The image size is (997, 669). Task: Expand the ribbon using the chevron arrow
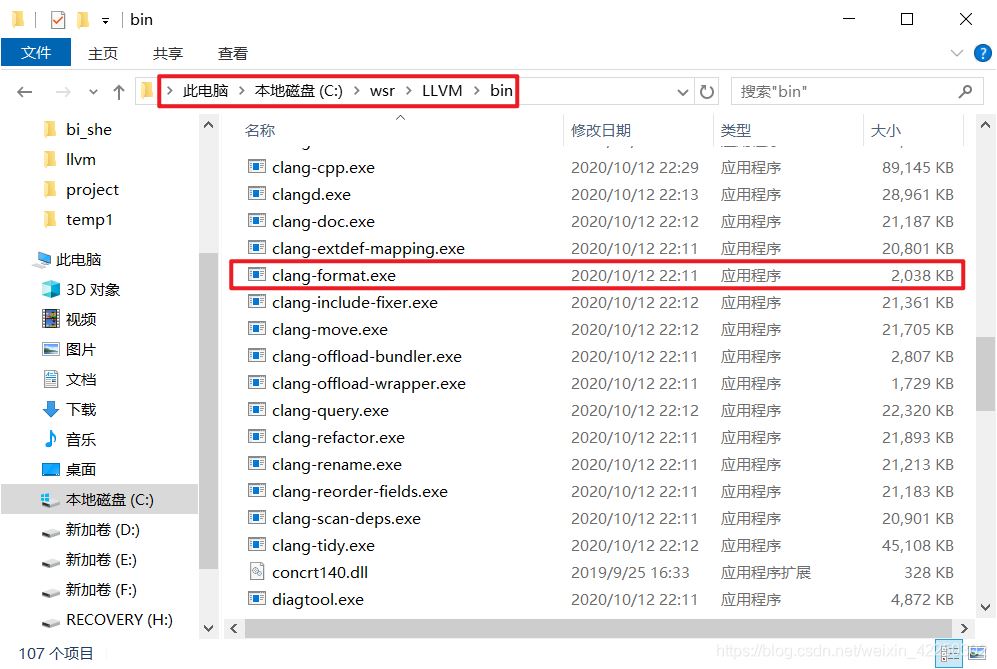[x=958, y=53]
